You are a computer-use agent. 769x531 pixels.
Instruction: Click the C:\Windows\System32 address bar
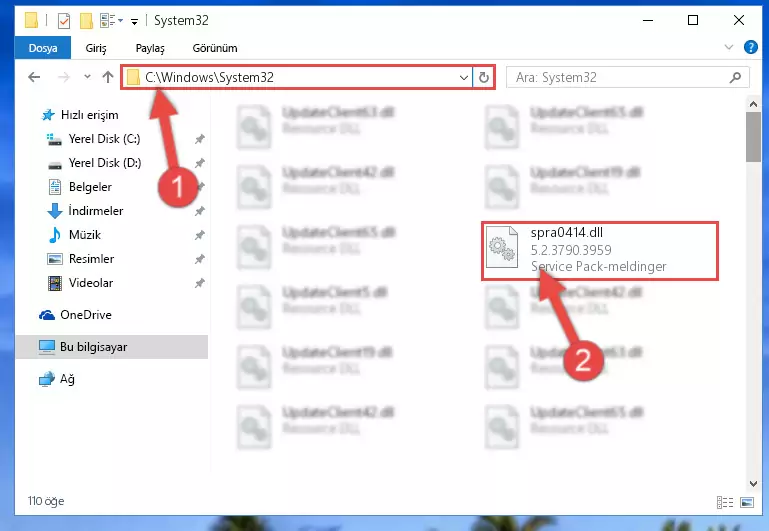click(x=297, y=77)
